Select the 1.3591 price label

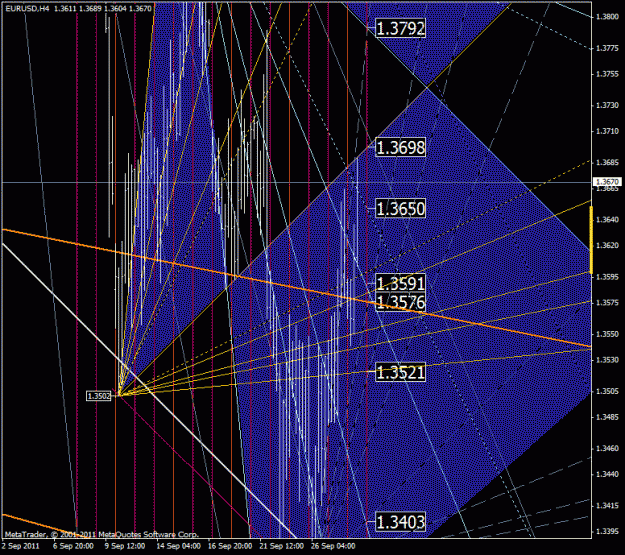tap(401, 283)
